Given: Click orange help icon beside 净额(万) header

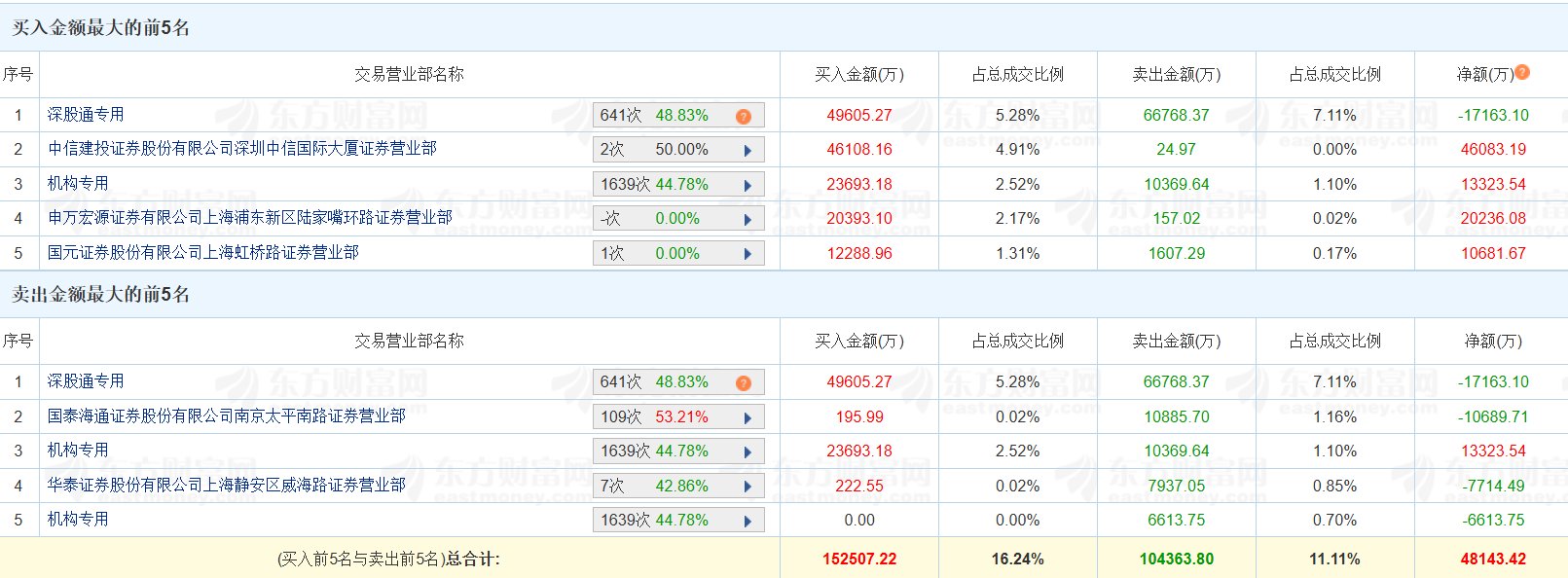Looking at the screenshot, I should (1522, 72).
